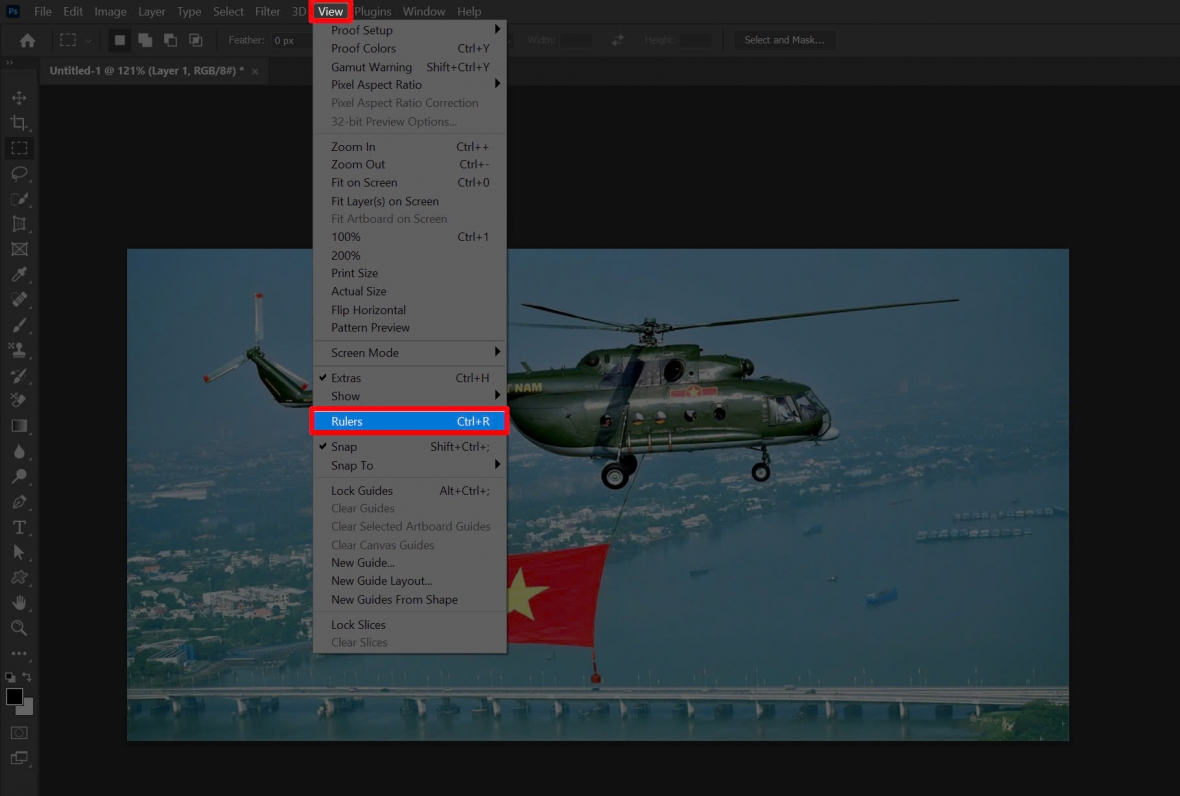Image resolution: width=1180 pixels, height=796 pixels.
Task: Select the Clone Stamp tool
Action: coord(19,350)
